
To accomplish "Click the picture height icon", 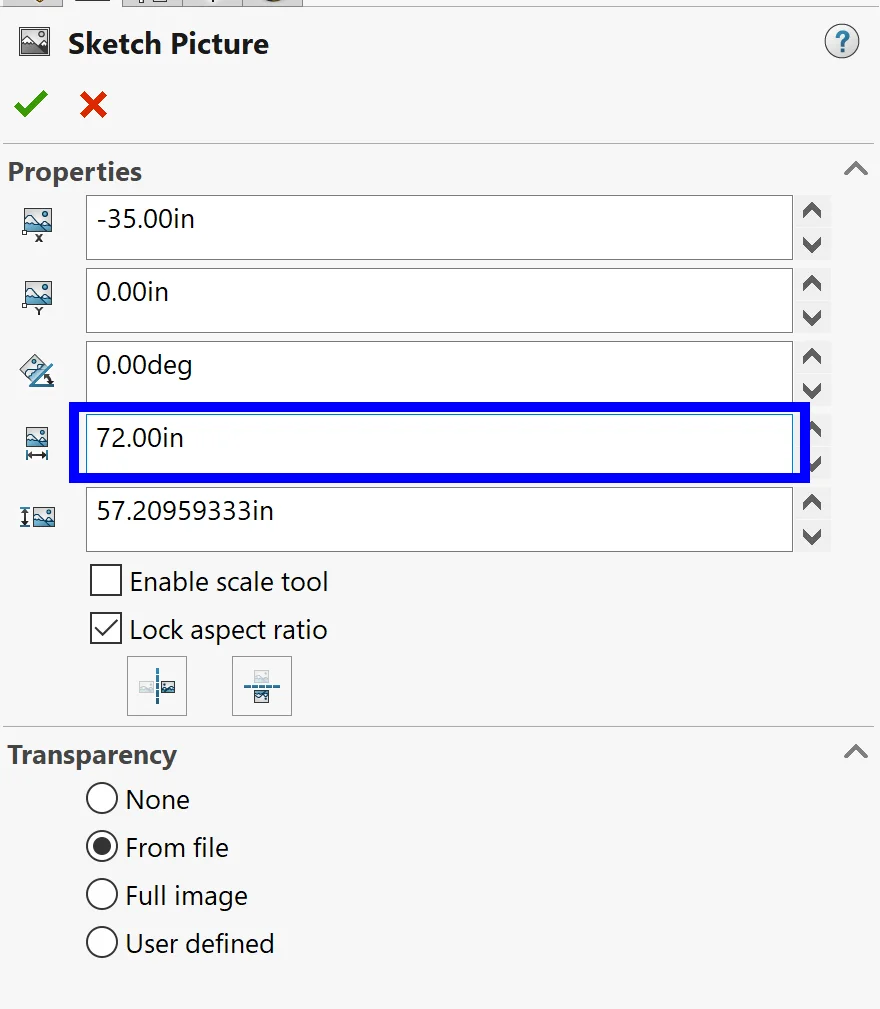I will tap(37, 517).
